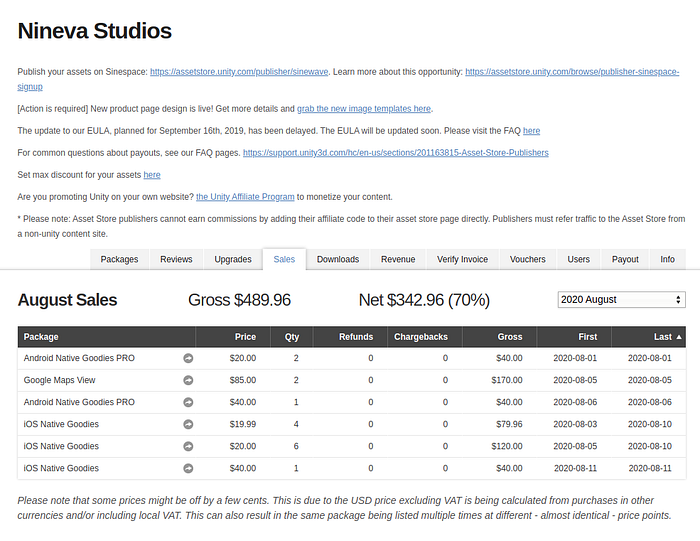The height and width of the screenshot is (541, 700).
Task: Sort table by Chargebacks column header
Action: [425, 337]
